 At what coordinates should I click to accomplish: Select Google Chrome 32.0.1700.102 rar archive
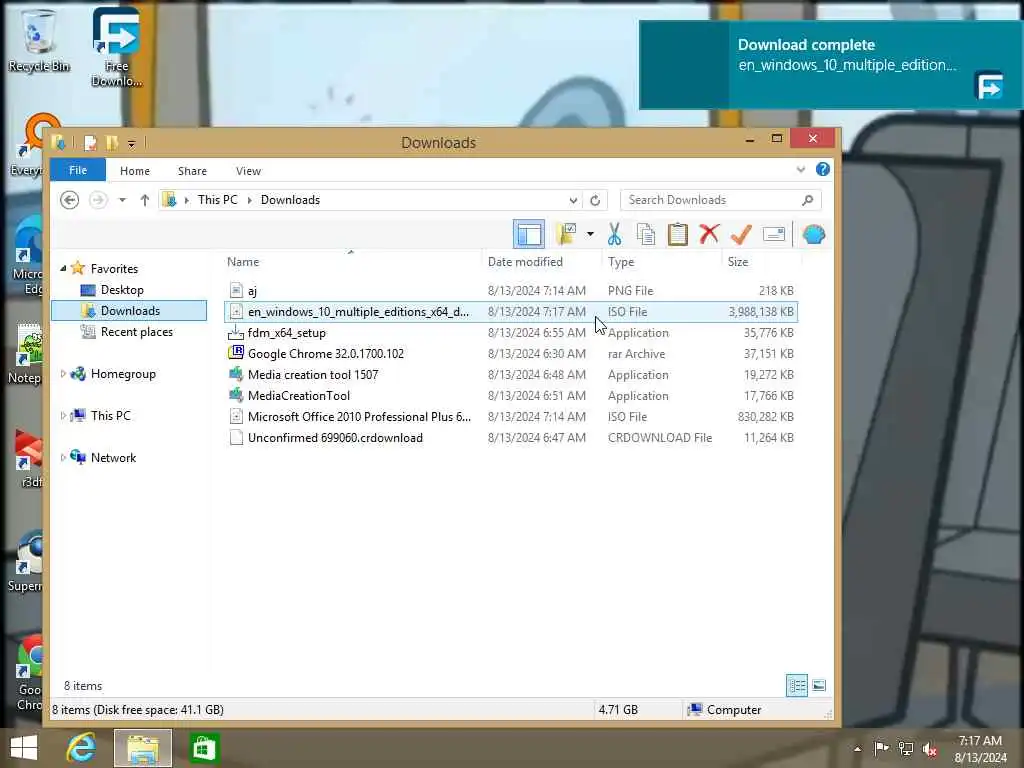(511, 353)
